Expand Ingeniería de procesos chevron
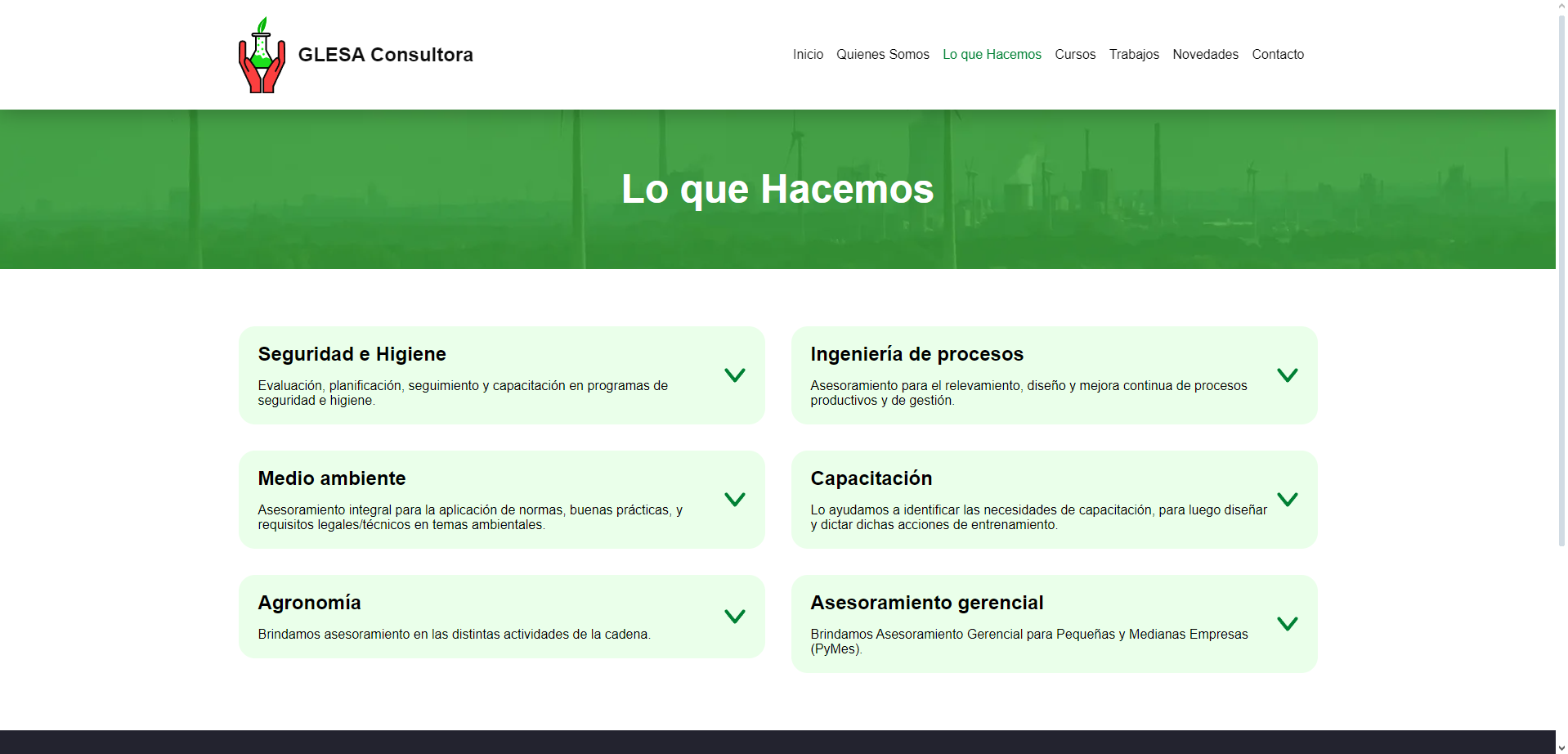This screenshot has height=754, width=1568. (x=1287, y=375)
